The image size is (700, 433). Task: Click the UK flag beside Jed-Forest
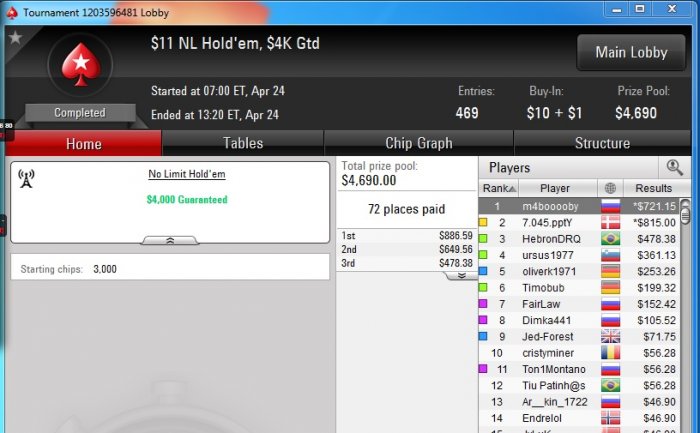click(x=610, y=337)
